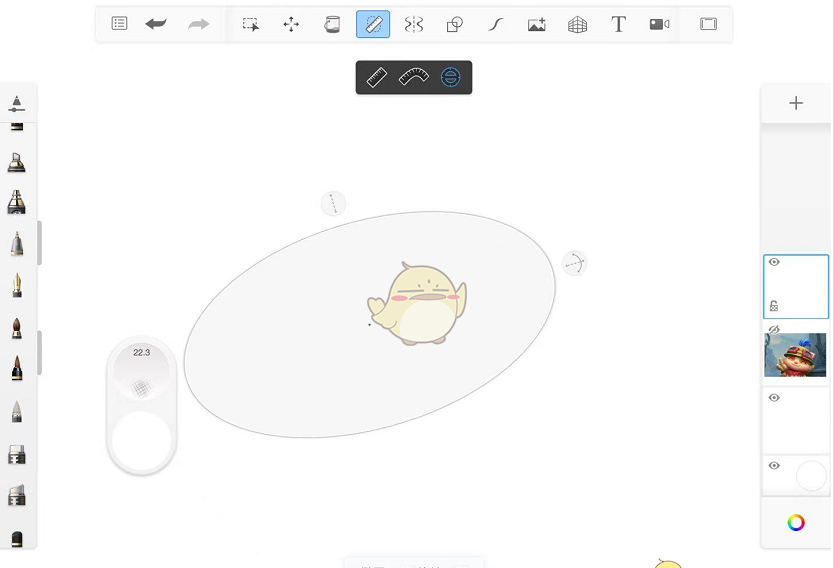834x568 pixels.
Task: Choose the straight ruler guide
Action: (377, 78)
